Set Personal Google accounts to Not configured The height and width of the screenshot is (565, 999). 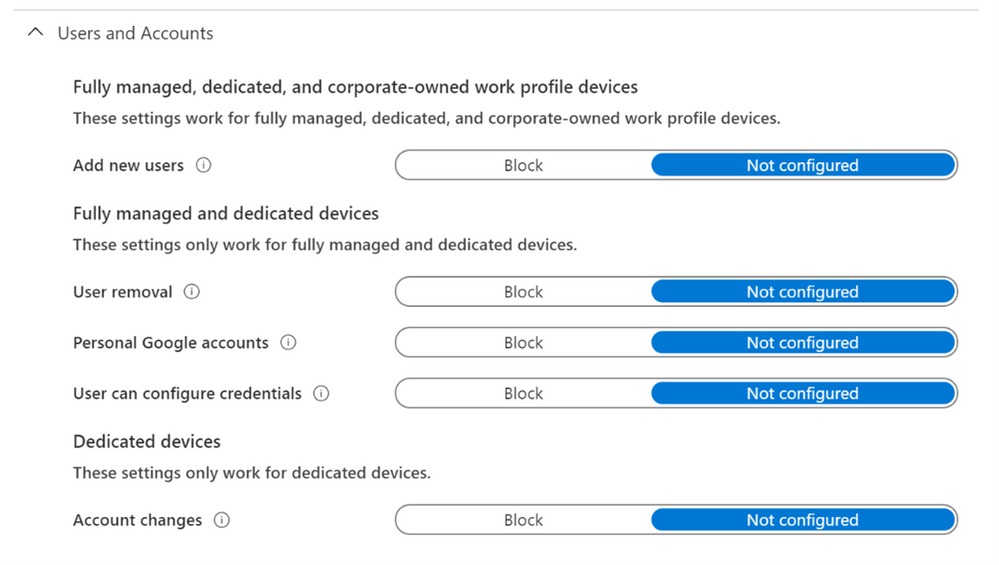802,342
